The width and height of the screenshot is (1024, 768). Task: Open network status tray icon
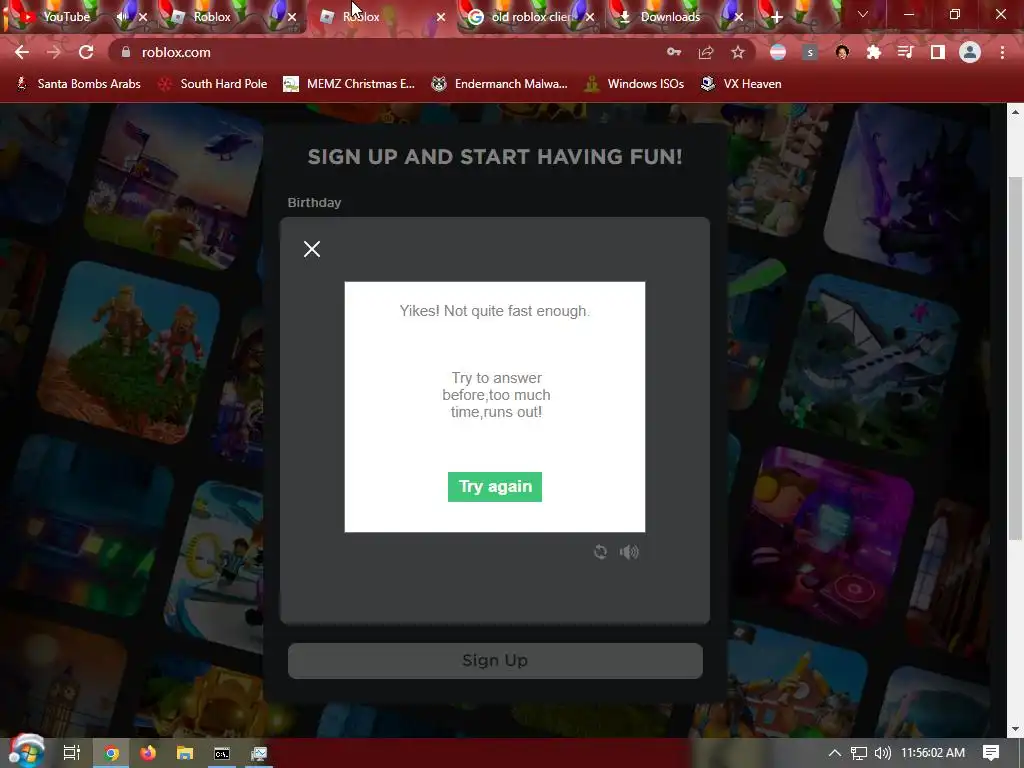859,753
